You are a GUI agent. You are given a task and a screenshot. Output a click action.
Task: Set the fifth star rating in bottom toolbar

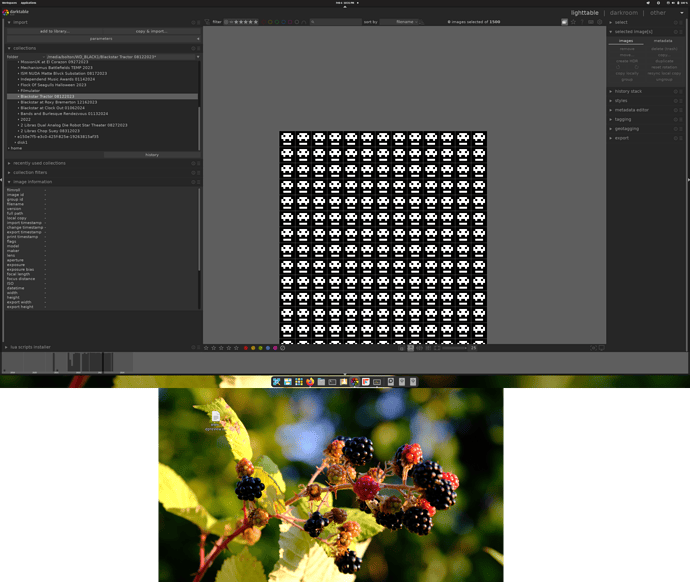[236, 348]
